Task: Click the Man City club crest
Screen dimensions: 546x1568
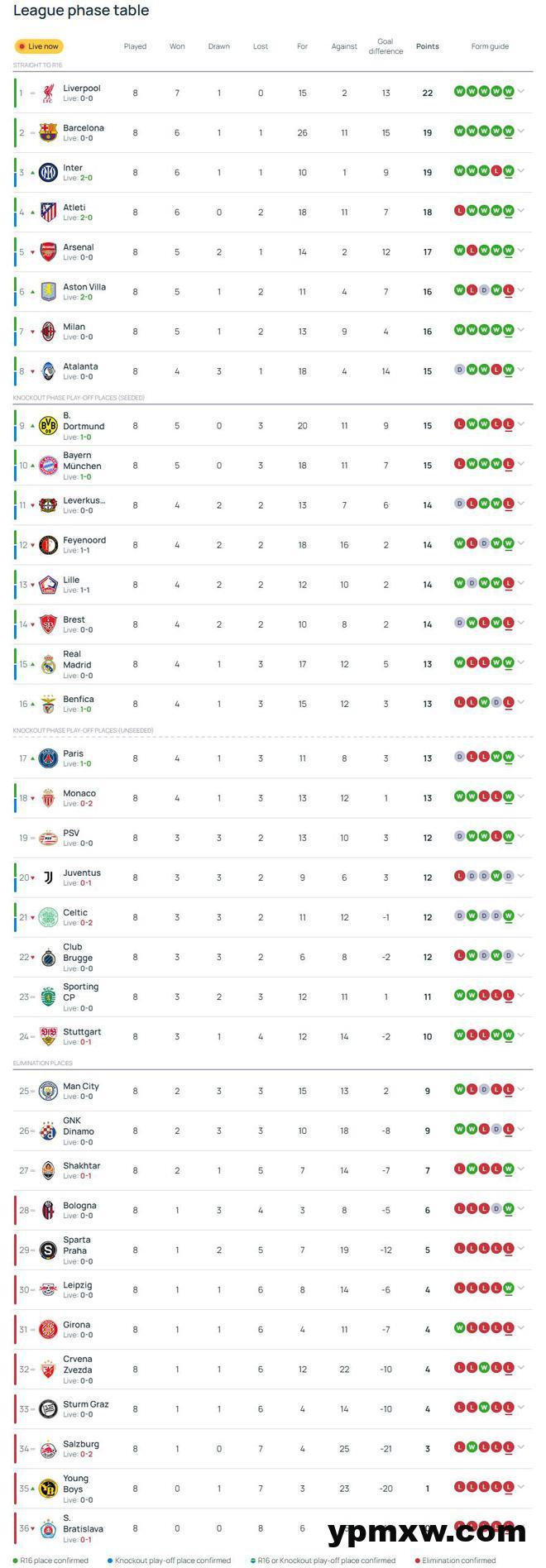Action: [48, 1091]
